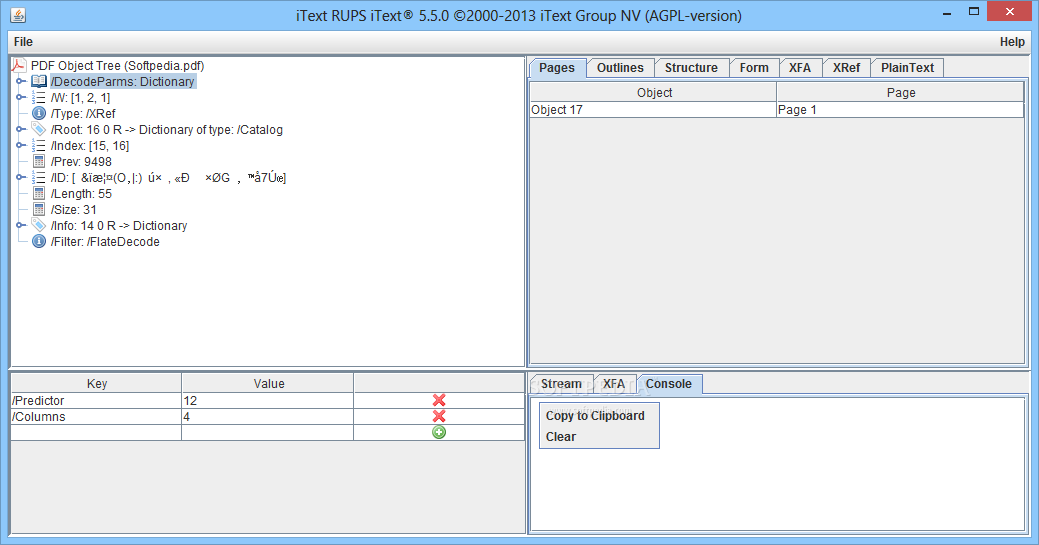Click the value cell containing 4
This screenshot has height=545, width=1039.
coord(268,416)
